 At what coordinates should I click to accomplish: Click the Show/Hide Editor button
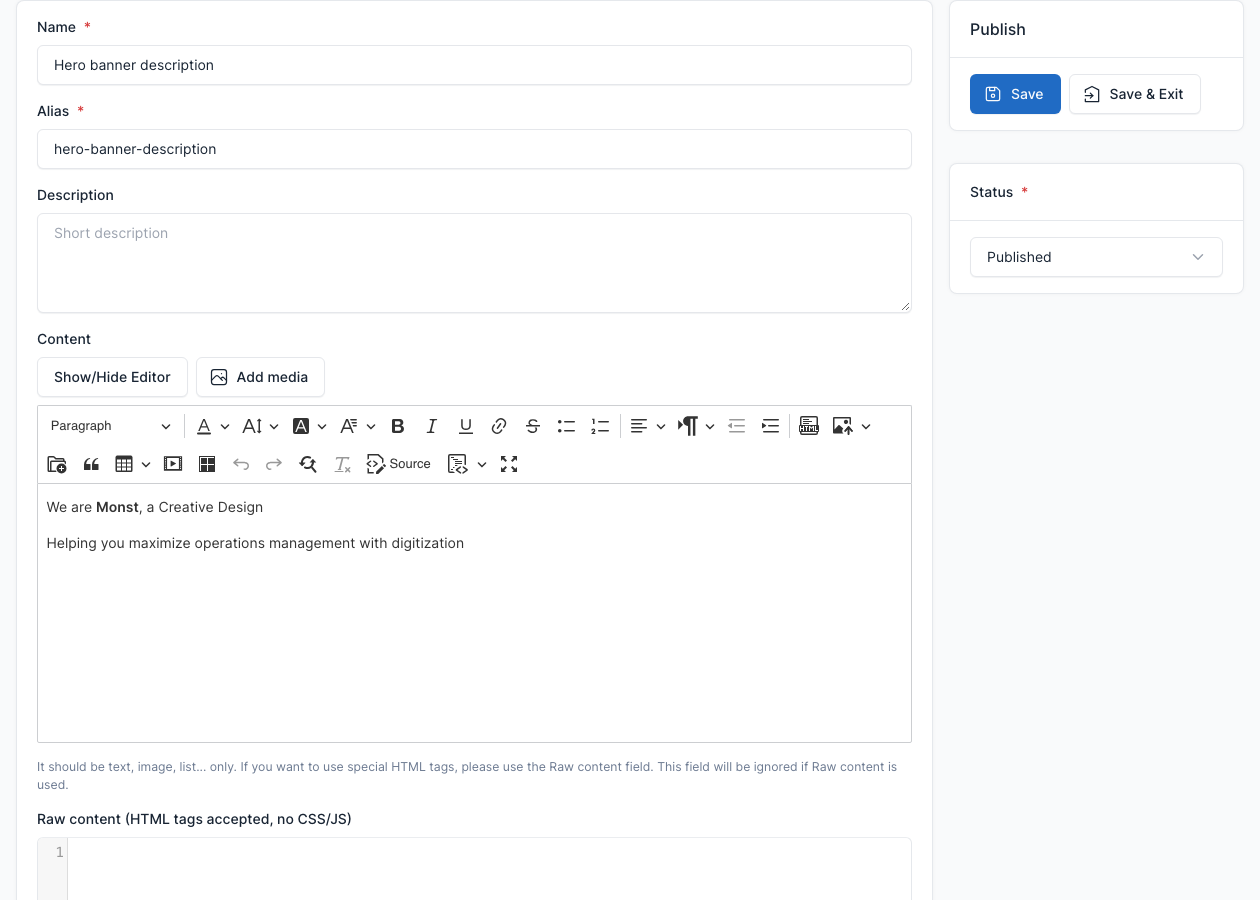(x=112, y=377)
